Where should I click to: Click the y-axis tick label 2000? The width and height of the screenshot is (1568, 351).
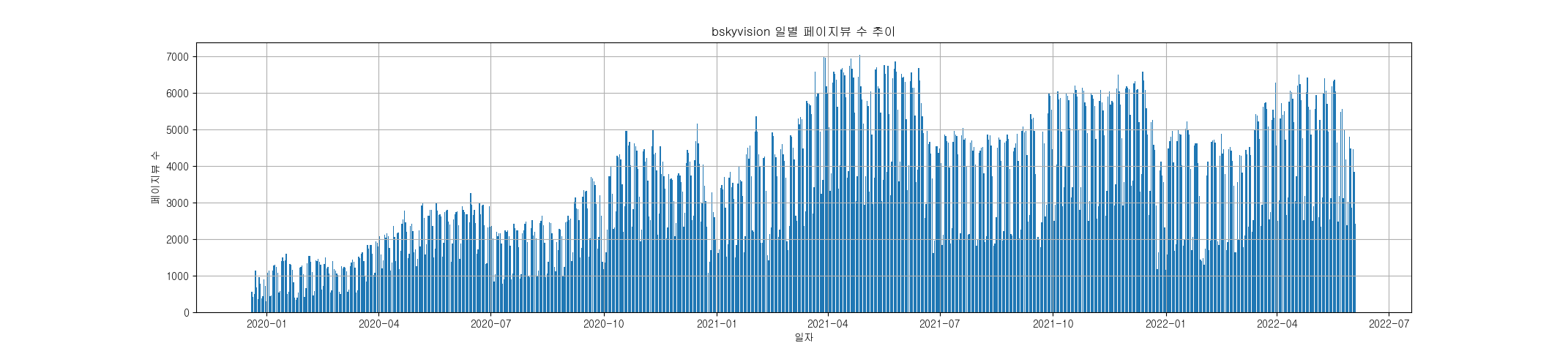(177, 240)
